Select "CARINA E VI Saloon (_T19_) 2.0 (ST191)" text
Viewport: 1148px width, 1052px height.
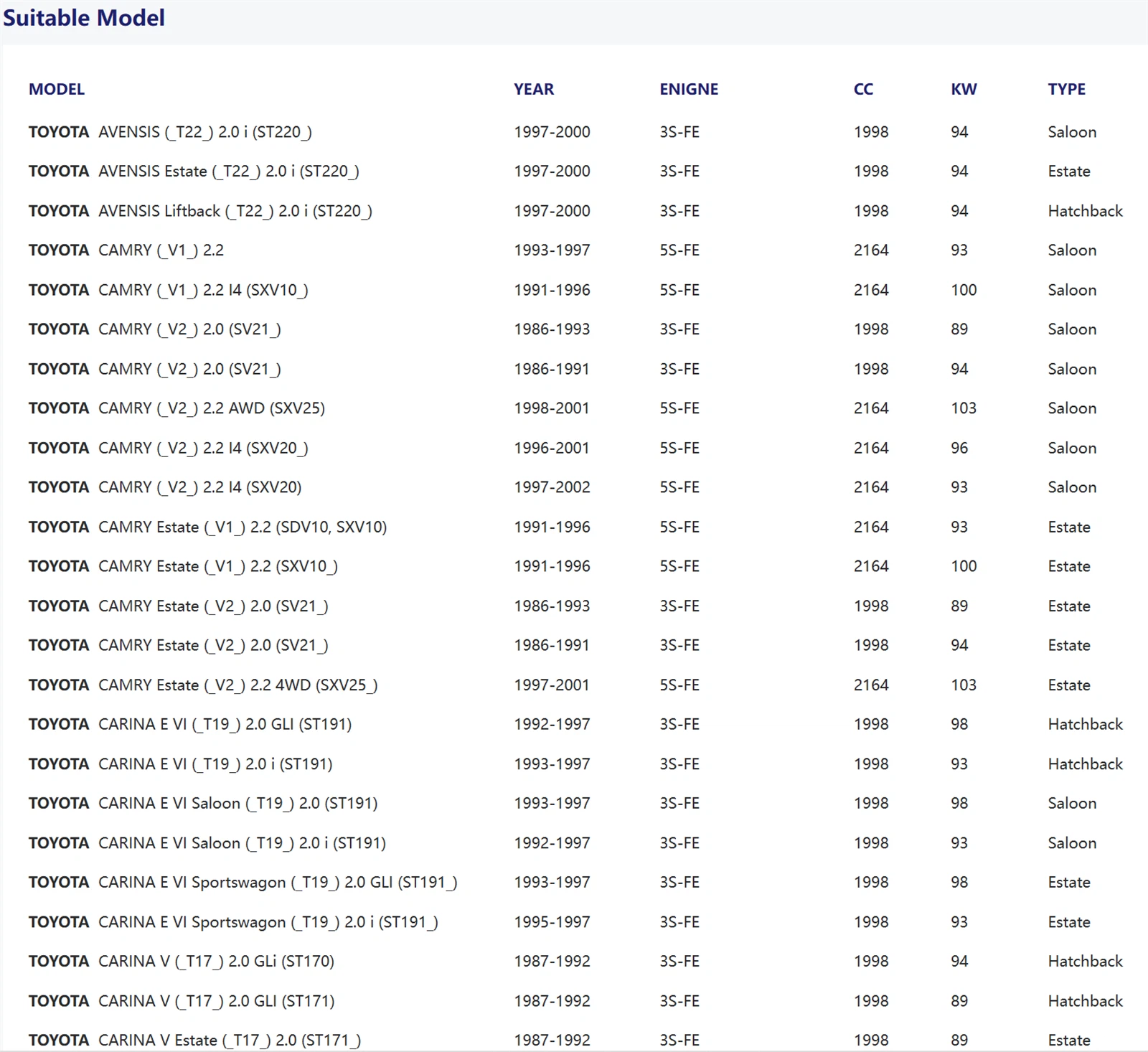point(238,804)
